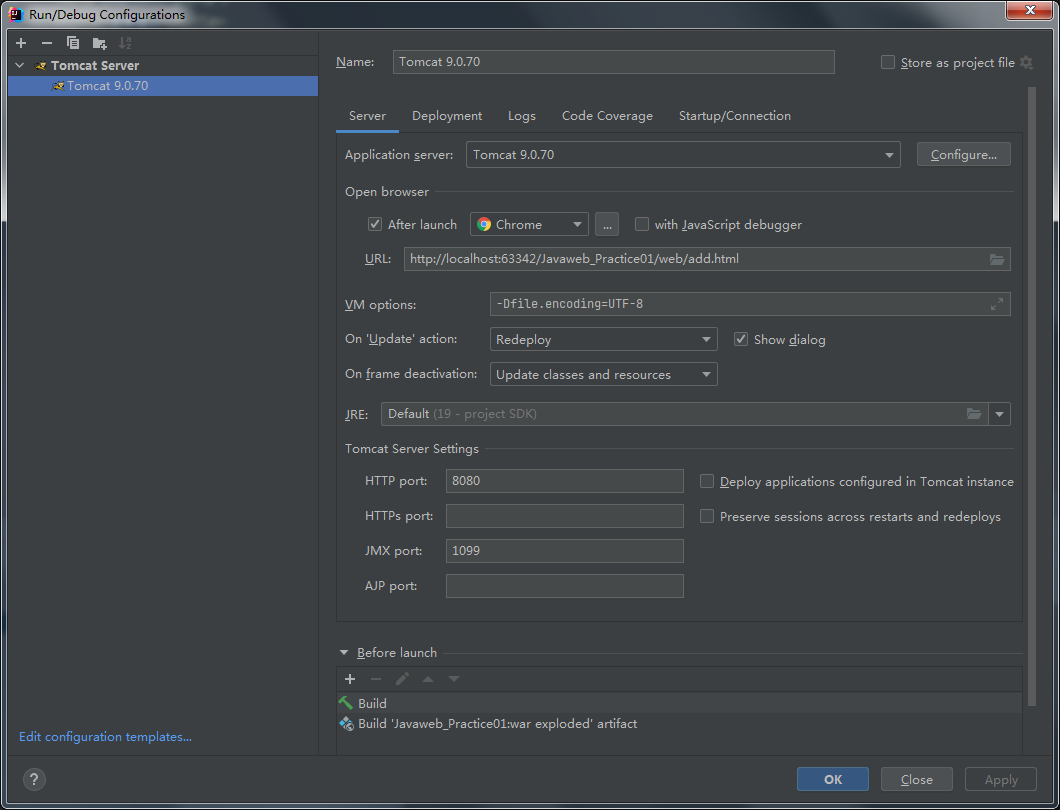Click the Add New Configuration plus icon
The height and width of the screenshot is (810, 1060).
coord(21,43)
